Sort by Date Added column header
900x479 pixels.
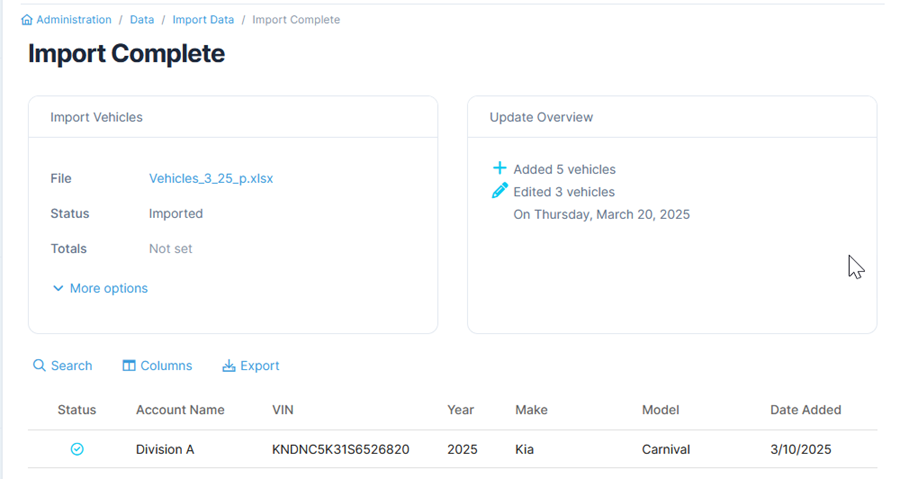coord(805,410)
